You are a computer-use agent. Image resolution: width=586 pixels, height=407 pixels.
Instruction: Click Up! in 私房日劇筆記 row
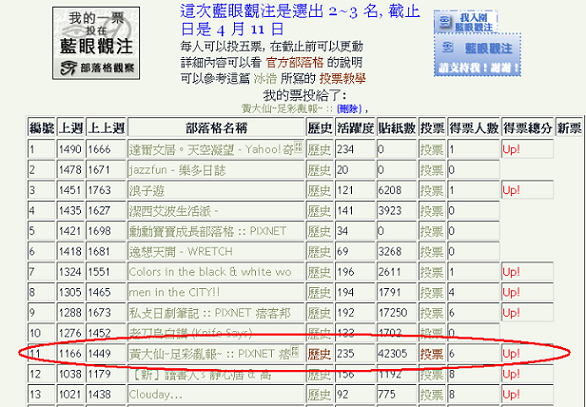(511, 313)
